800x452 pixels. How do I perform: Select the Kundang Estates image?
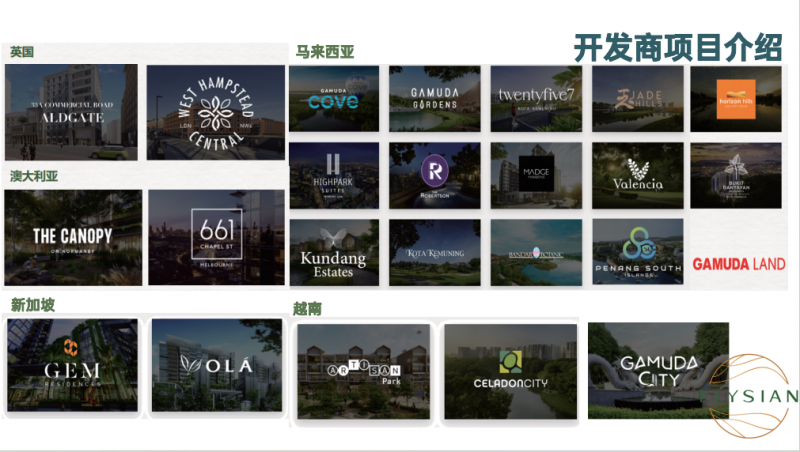tap(334, 253)
